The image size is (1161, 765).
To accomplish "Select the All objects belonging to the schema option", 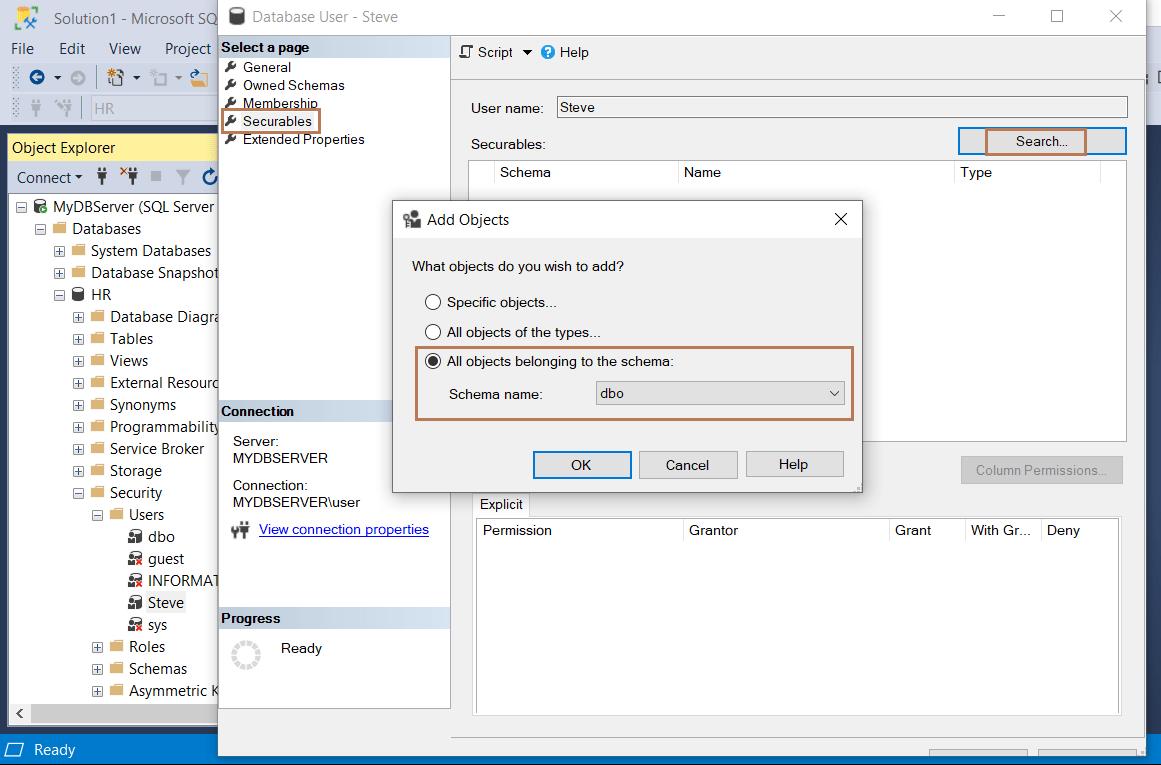I will [x=432, y=360].
